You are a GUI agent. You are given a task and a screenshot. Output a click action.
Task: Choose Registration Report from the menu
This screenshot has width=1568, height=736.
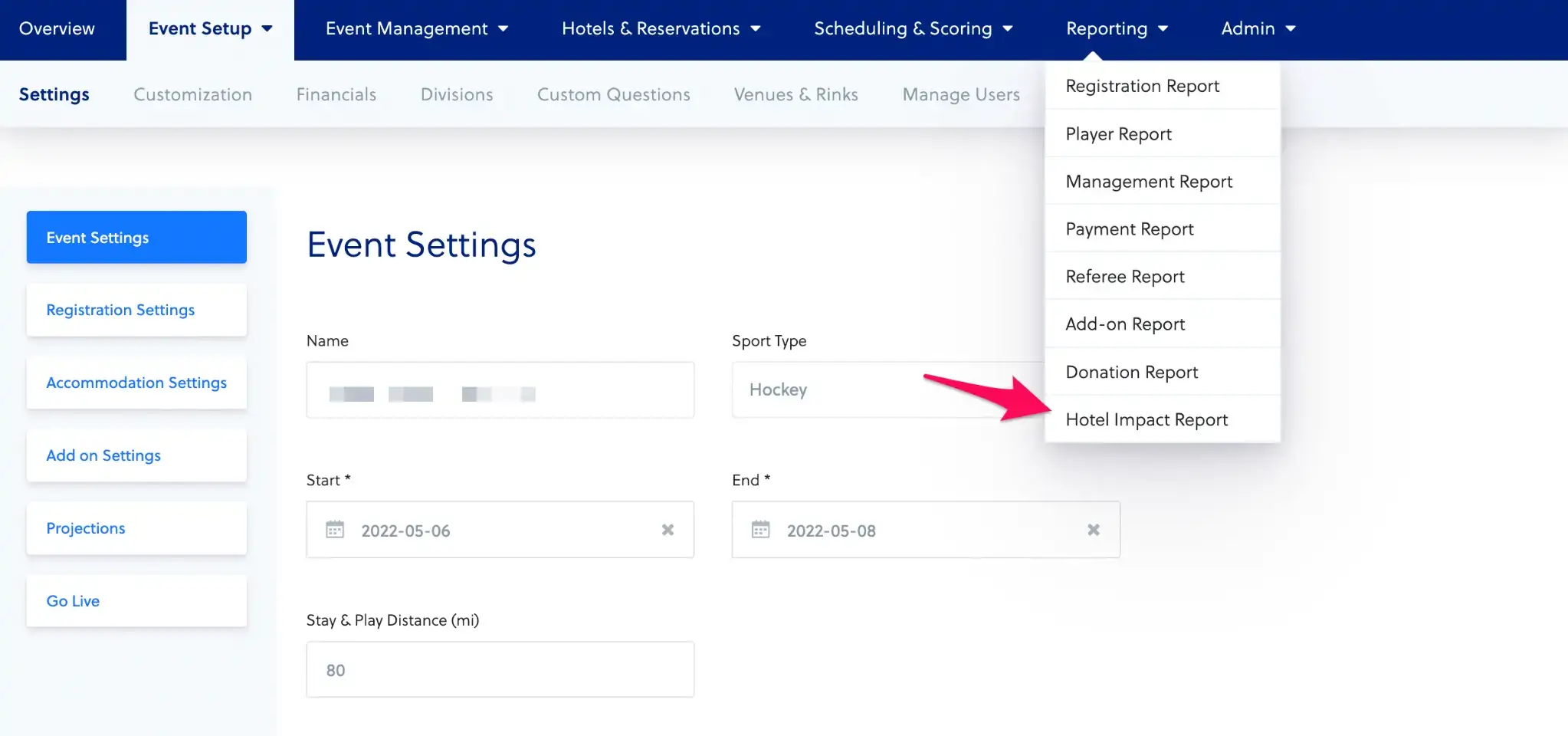coord(1163,86)
